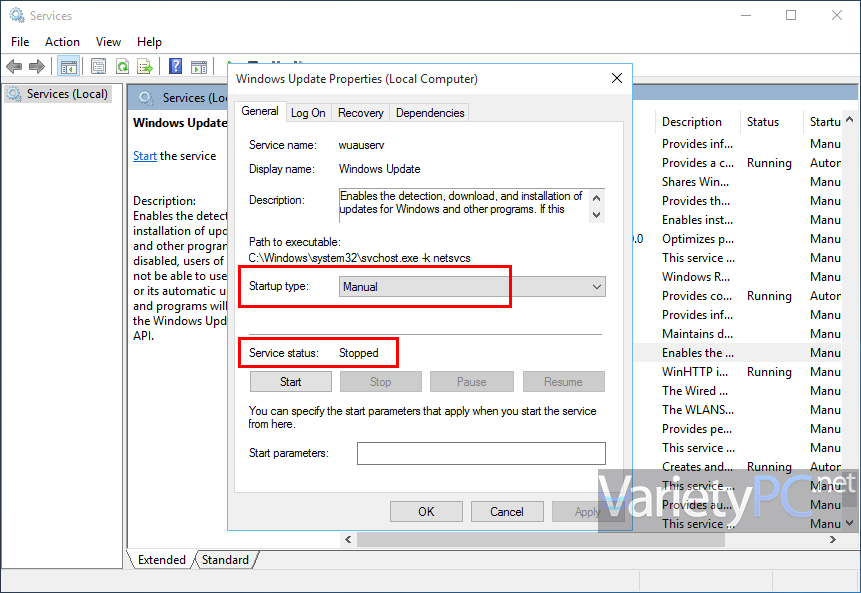Click the green Refresh toolbar icon
The width and height of the screenshot is (861, 593).
tap(122, 67)
